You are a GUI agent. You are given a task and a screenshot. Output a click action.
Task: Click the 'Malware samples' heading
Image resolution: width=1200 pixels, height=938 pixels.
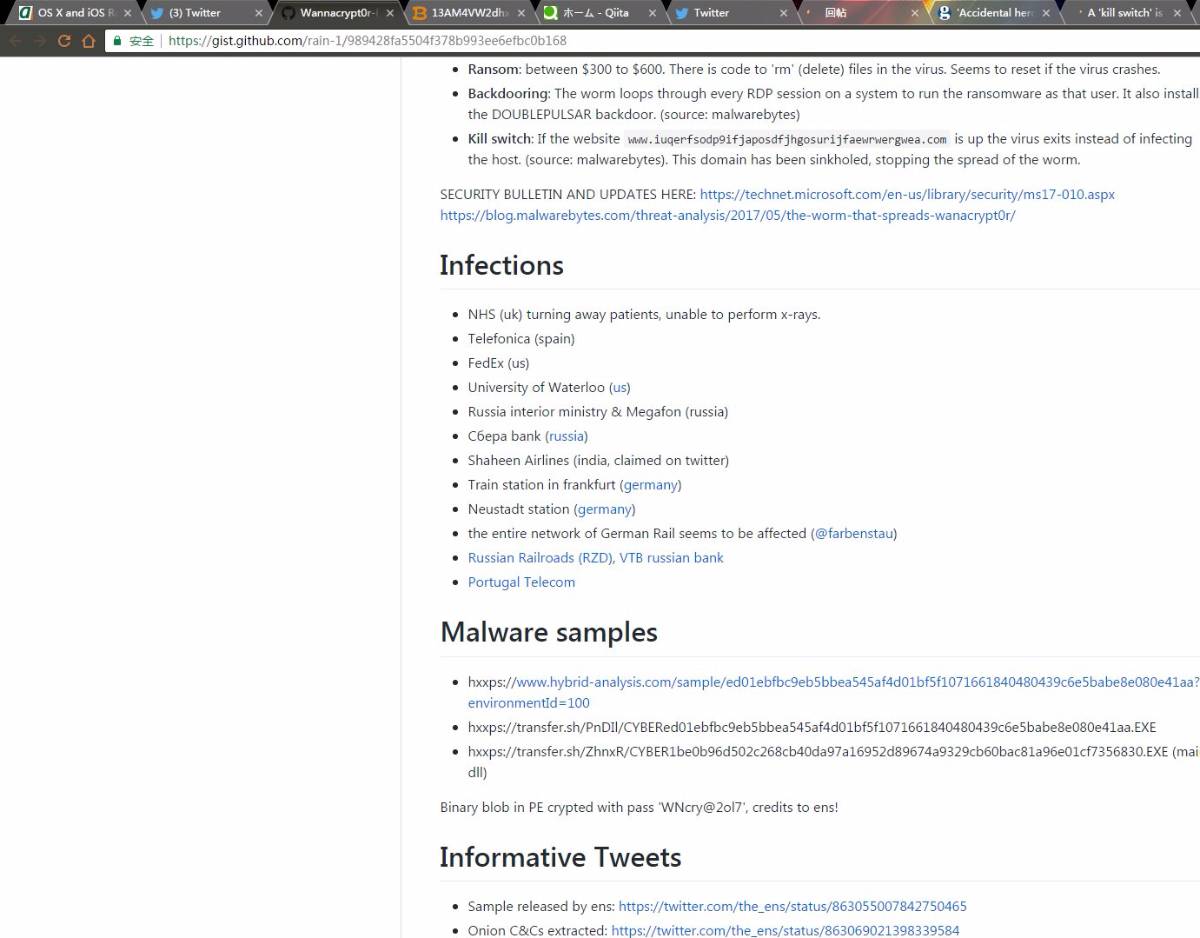[548, 632]
